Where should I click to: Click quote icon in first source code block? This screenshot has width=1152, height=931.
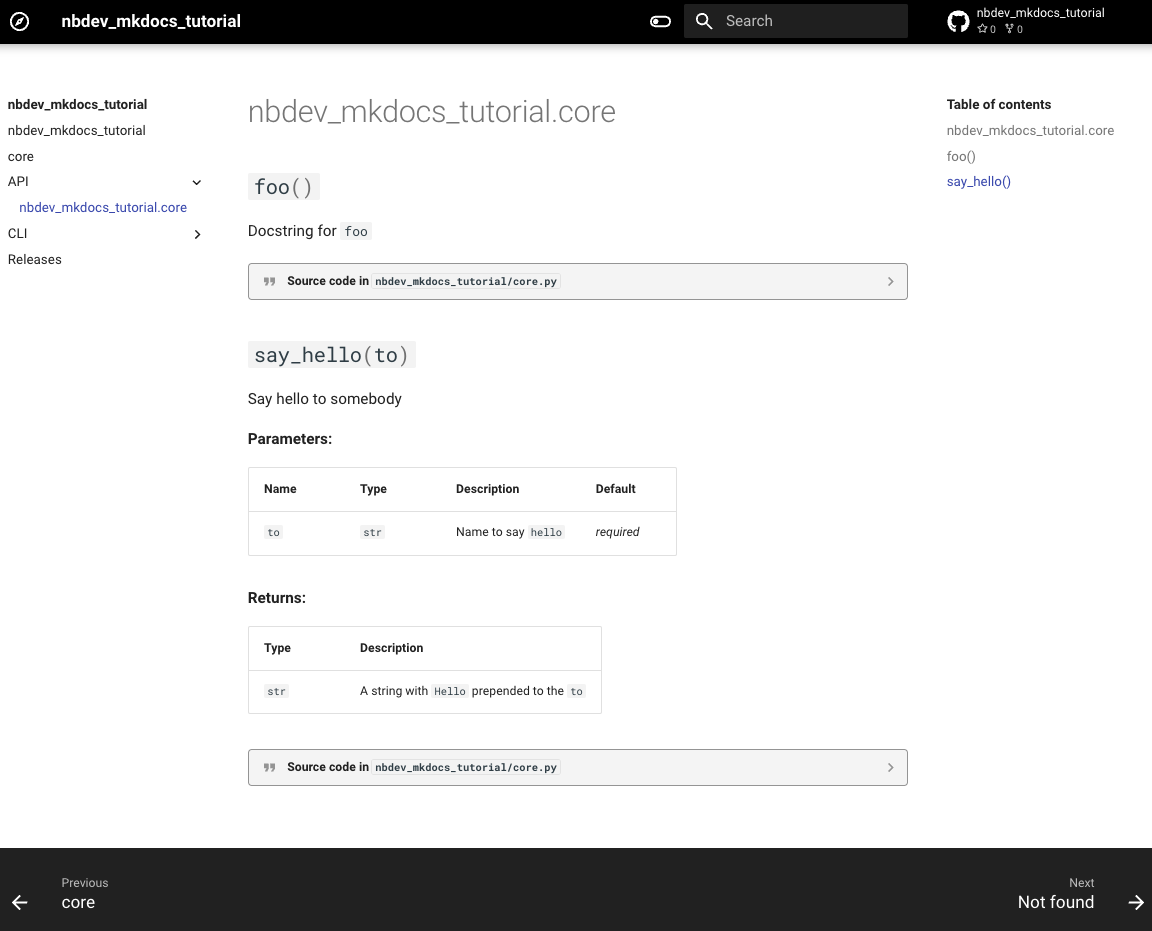coord(269,282)
